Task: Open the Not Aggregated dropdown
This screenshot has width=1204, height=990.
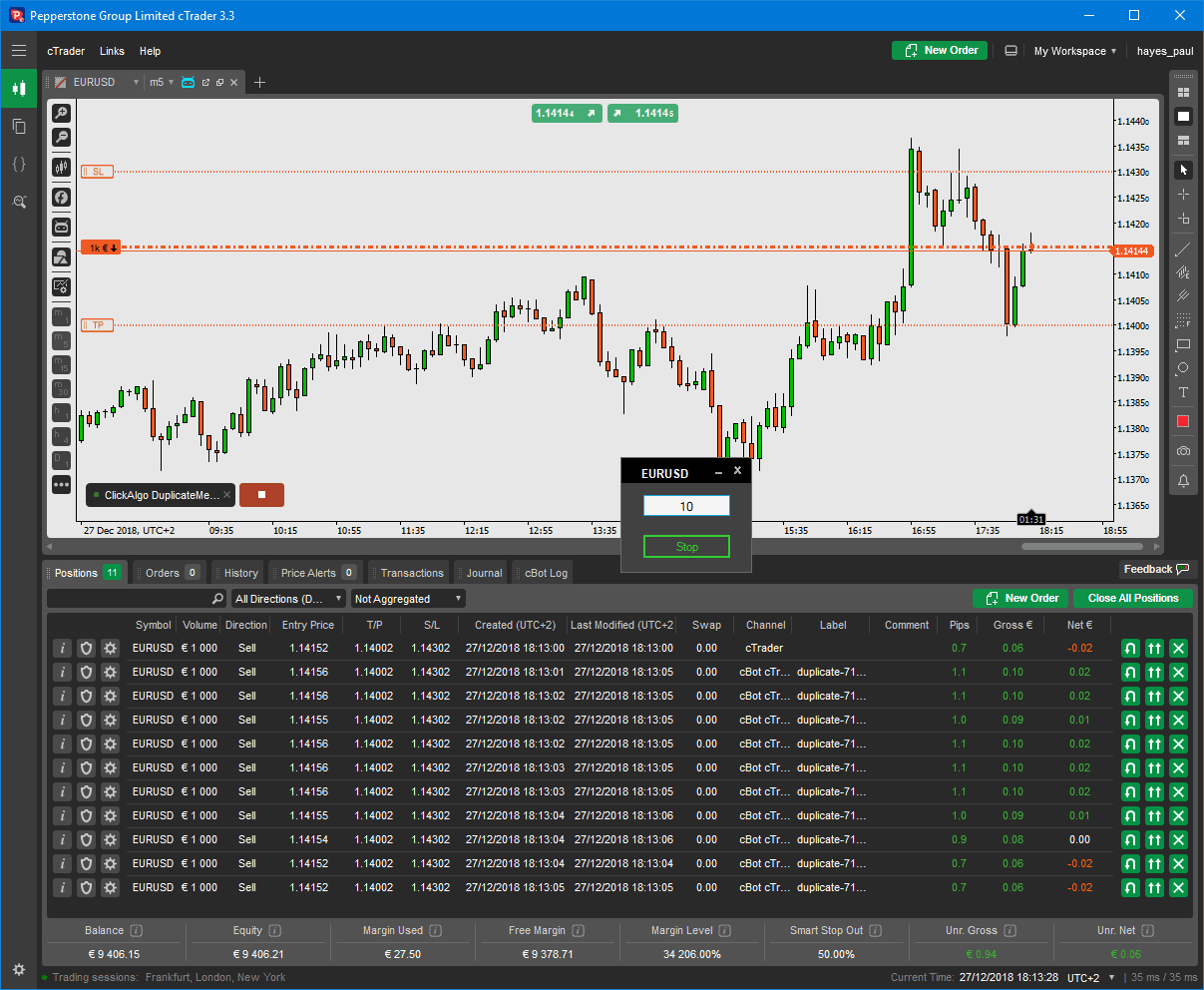Action: click(x=408, y=599)
